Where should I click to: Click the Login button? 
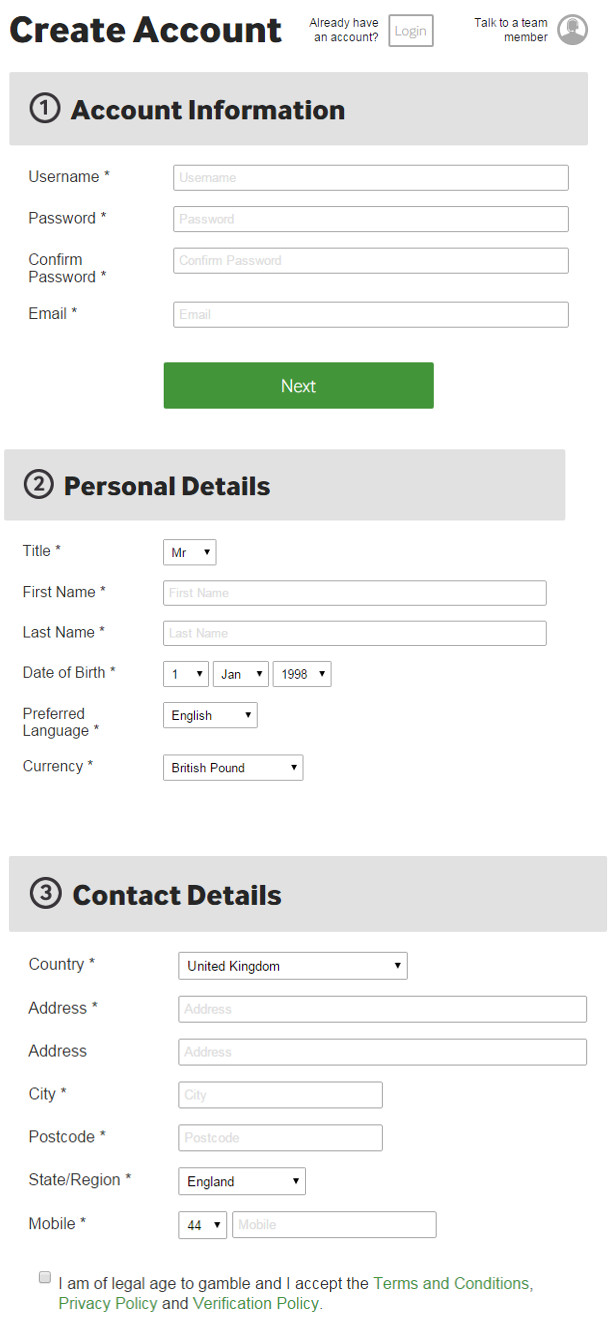[411, 31]
